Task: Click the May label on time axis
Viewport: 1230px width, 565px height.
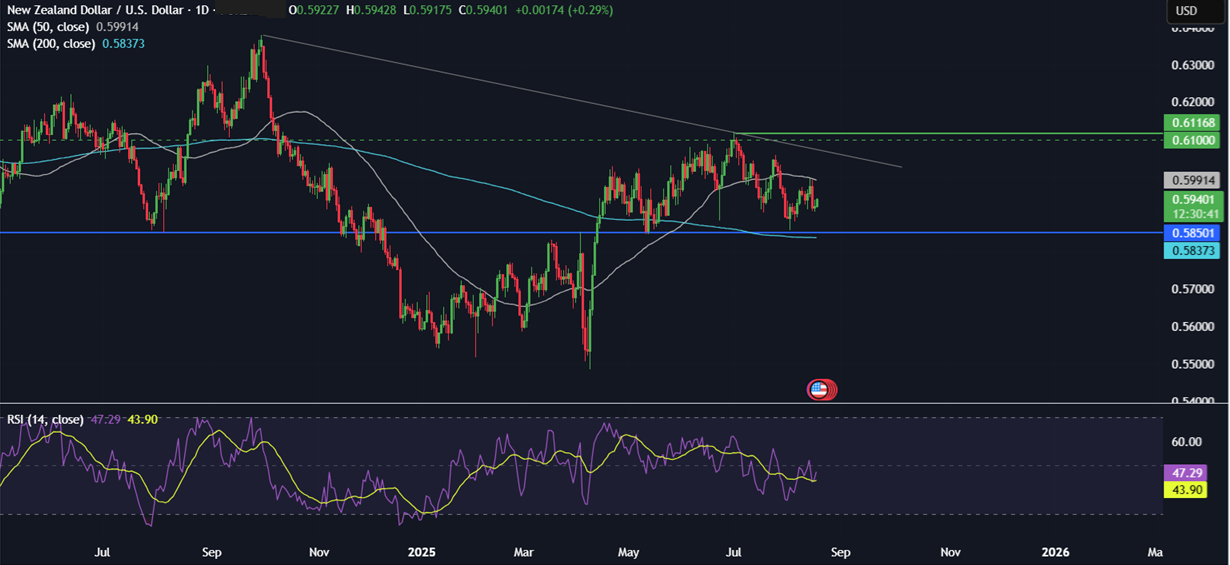Action: click(629, 552)
